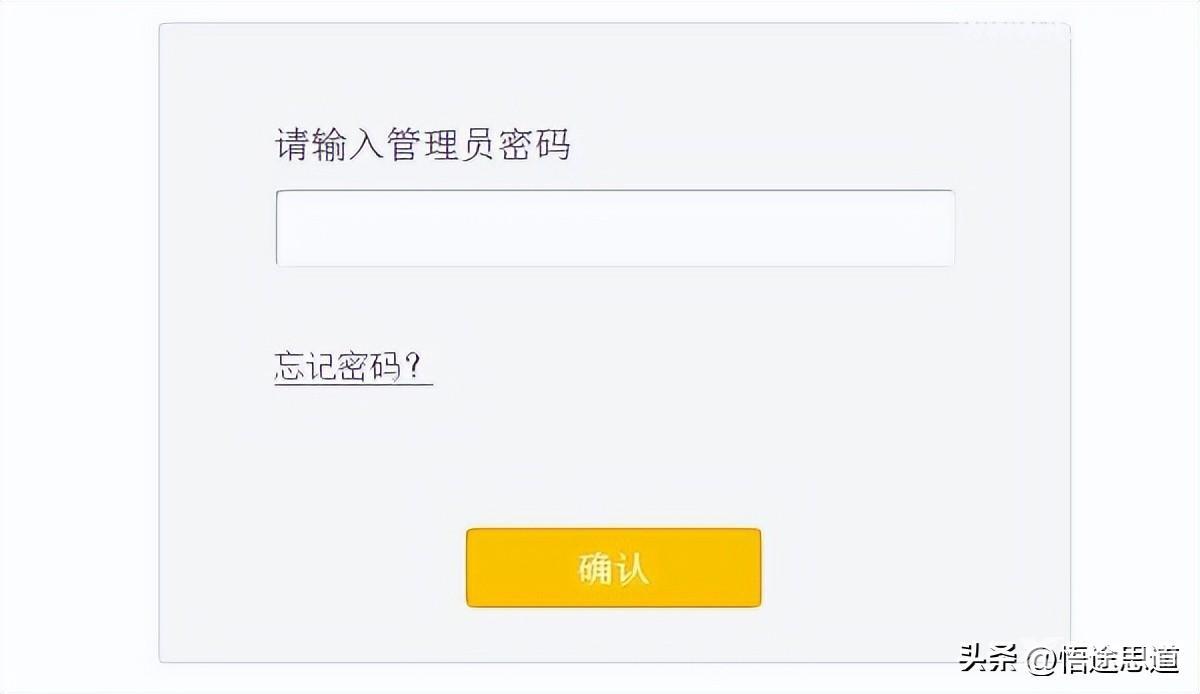Open the 忘记密码? link
The height and width of the screenshot is (694, 1200).
click(352, 367)
